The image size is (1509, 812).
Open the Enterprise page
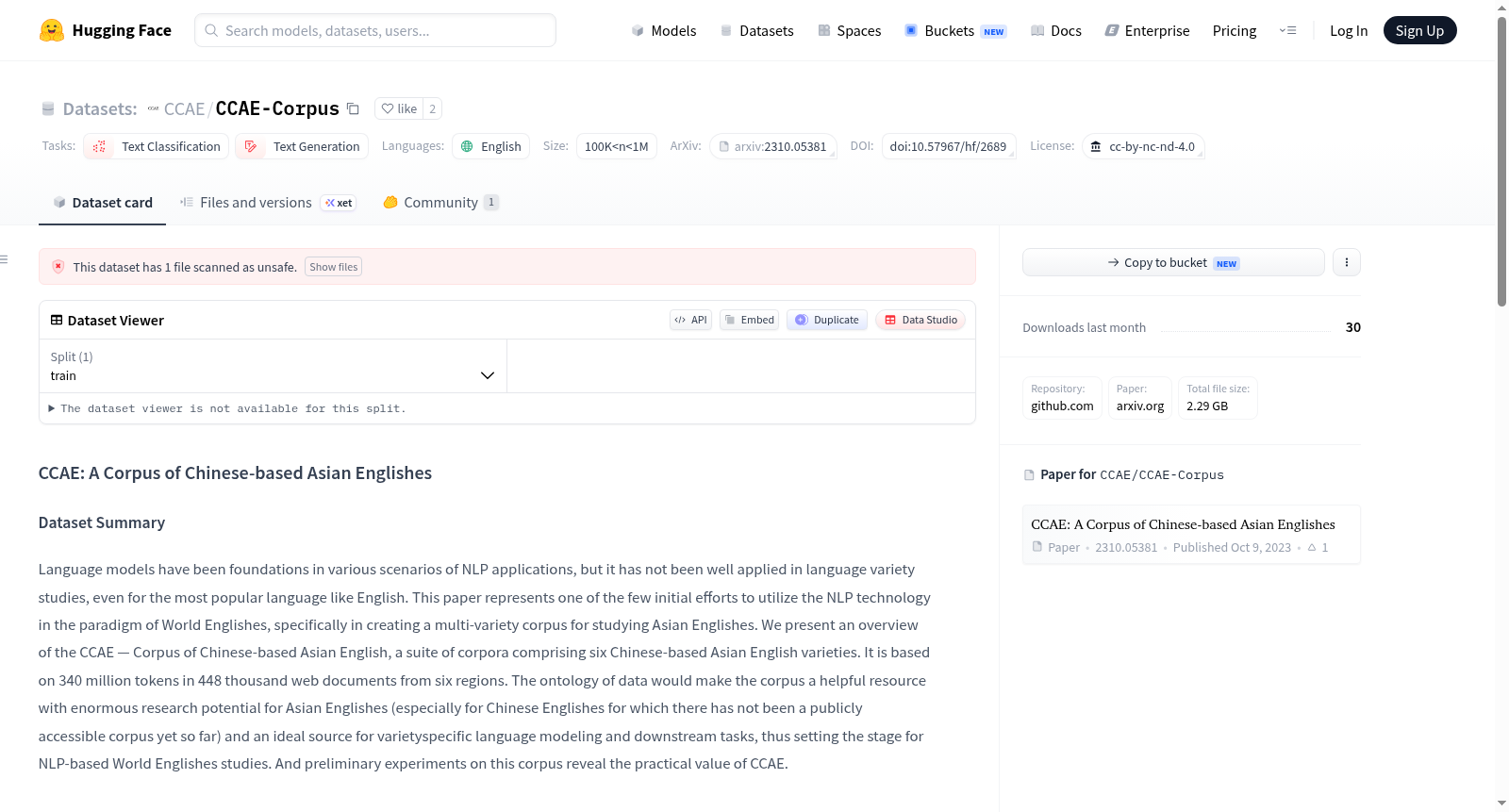[x=1147, y=30]
